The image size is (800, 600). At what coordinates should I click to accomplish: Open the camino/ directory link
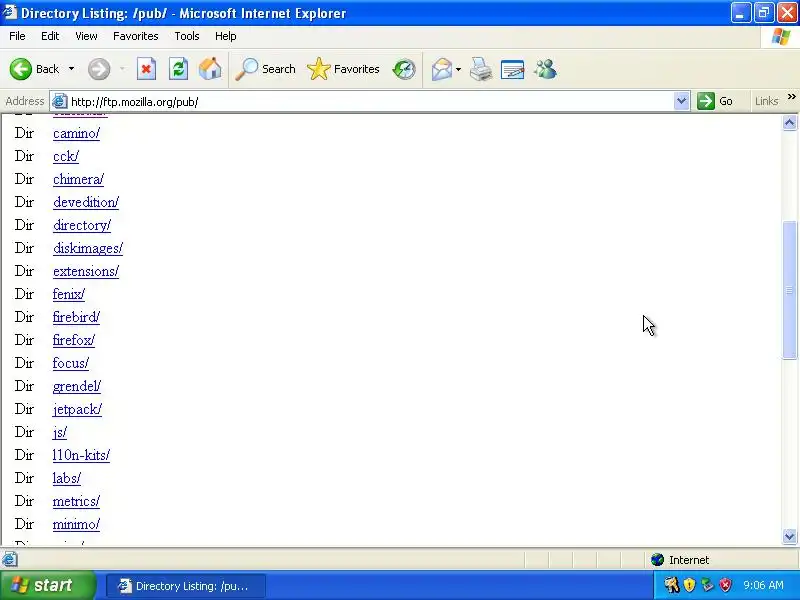pos(77,134)
